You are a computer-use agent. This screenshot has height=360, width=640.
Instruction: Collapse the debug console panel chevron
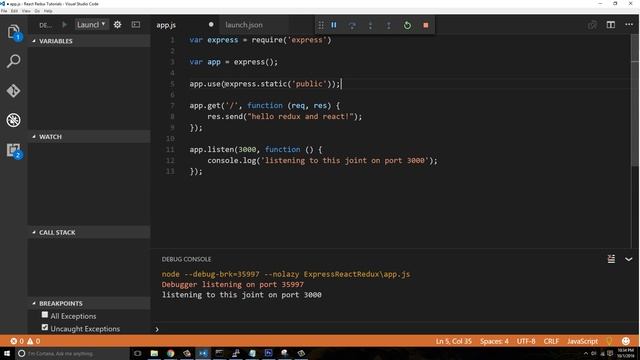[x=629, y=259]
